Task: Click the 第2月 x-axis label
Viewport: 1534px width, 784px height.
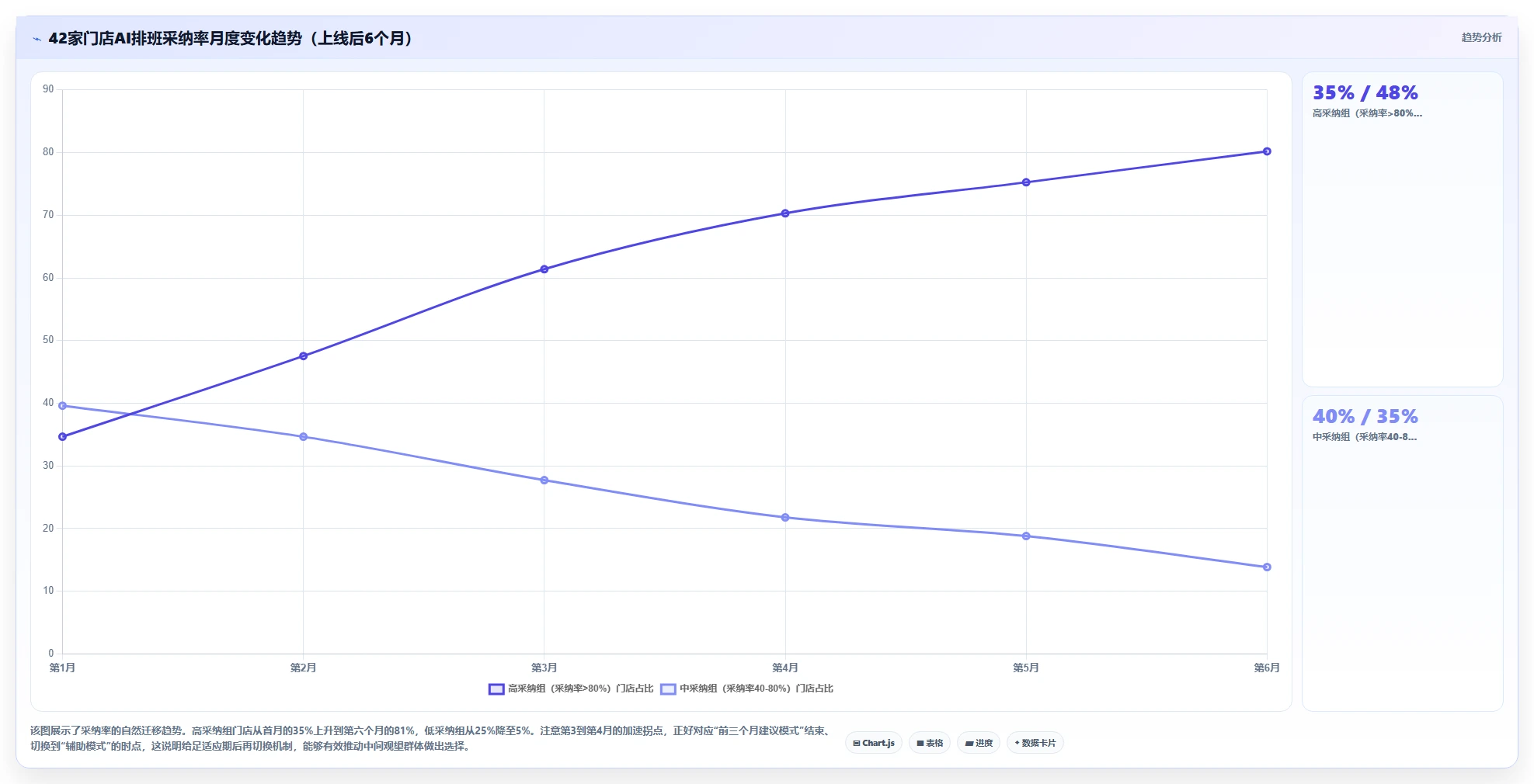Action: [304, 668]
